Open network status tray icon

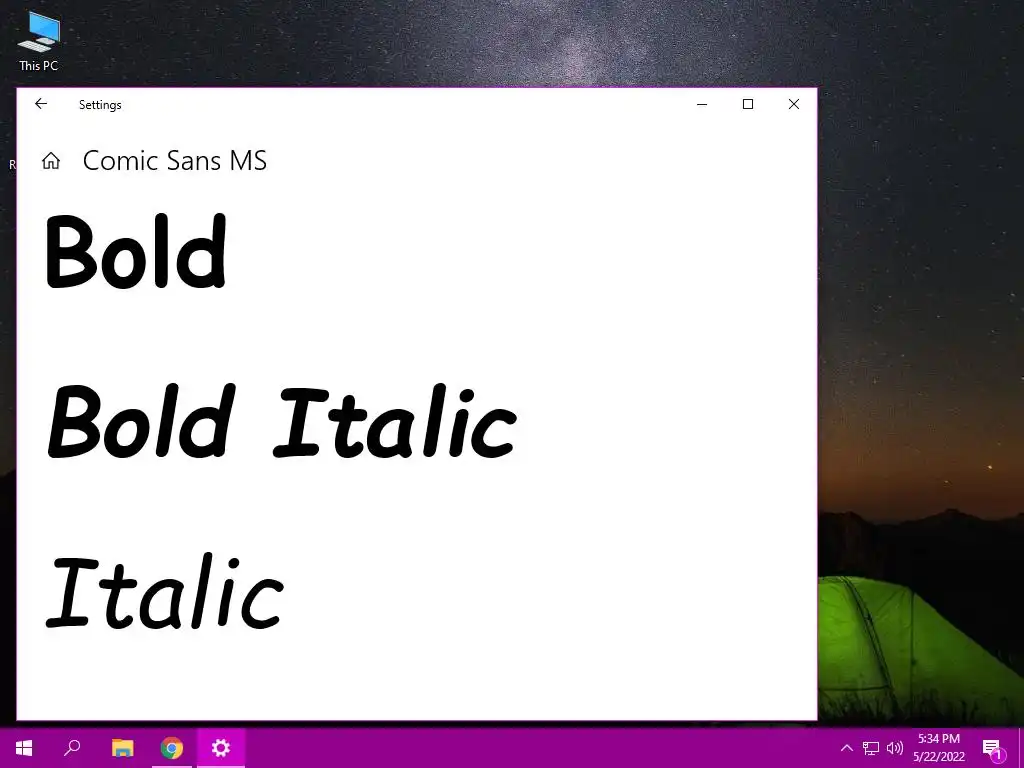(871, 748)
